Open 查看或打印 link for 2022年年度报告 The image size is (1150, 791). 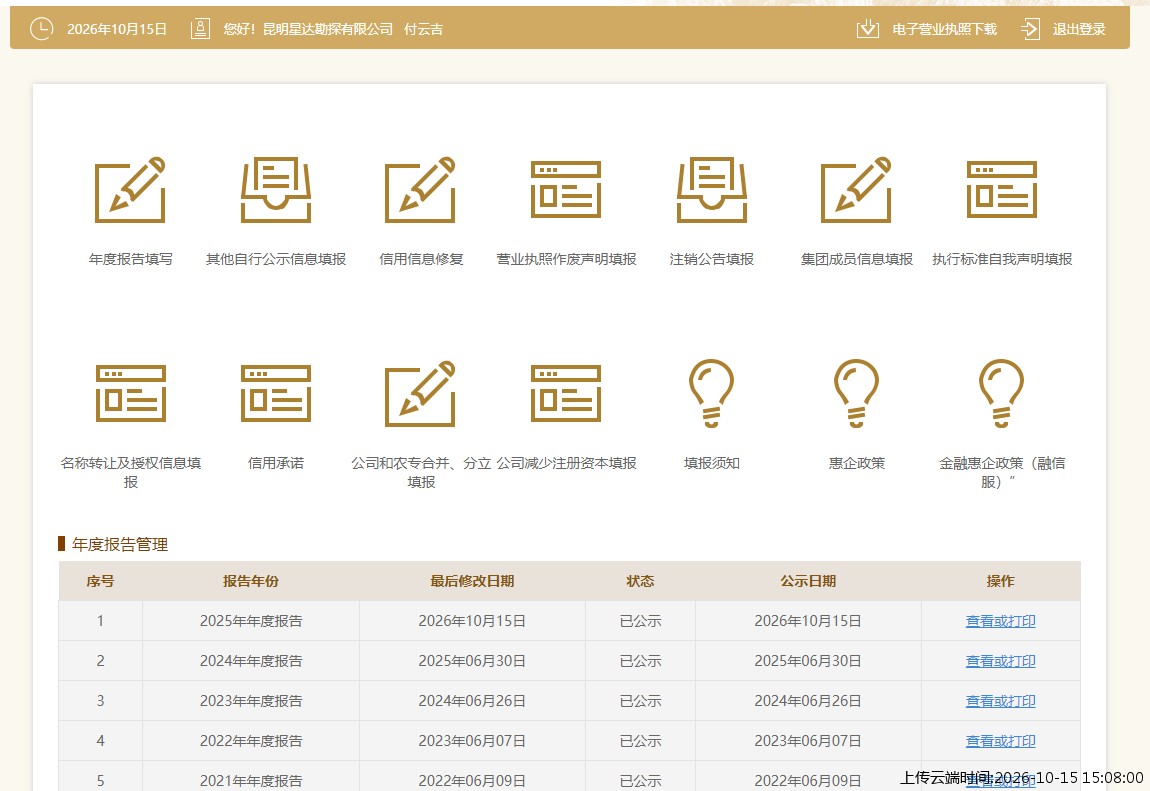1000,740
